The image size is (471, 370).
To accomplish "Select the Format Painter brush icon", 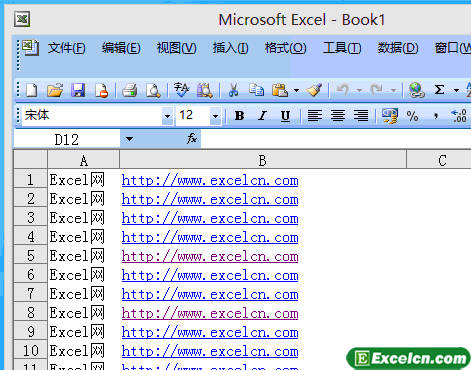I will 314,90.
